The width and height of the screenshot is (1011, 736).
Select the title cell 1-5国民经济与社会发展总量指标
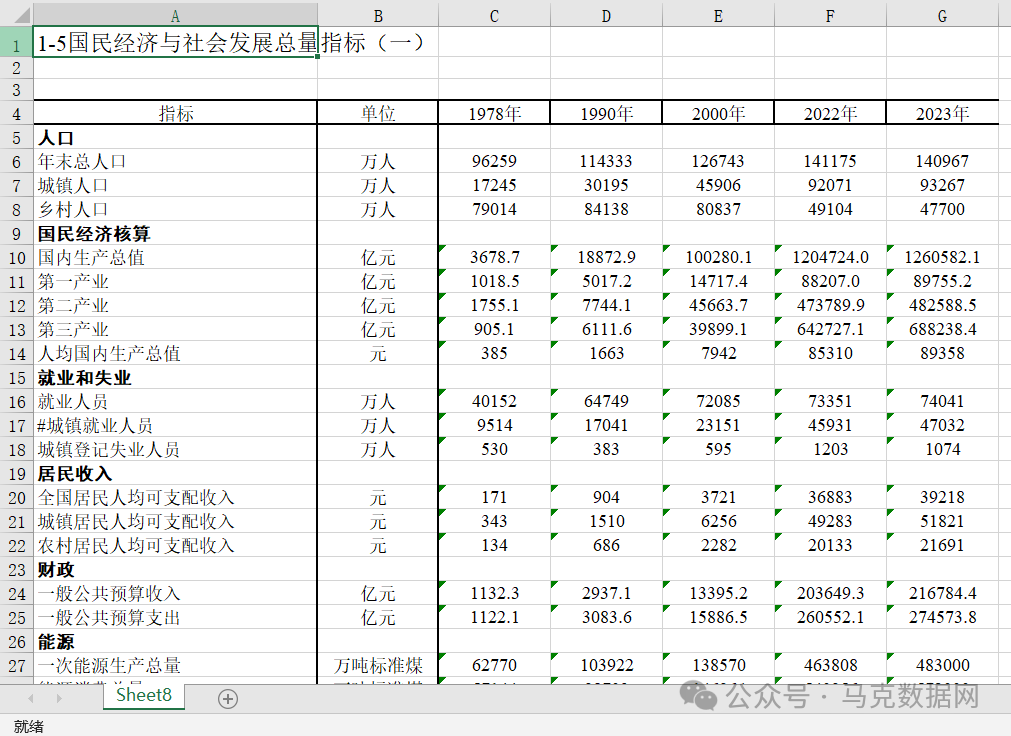coord(175,44)
